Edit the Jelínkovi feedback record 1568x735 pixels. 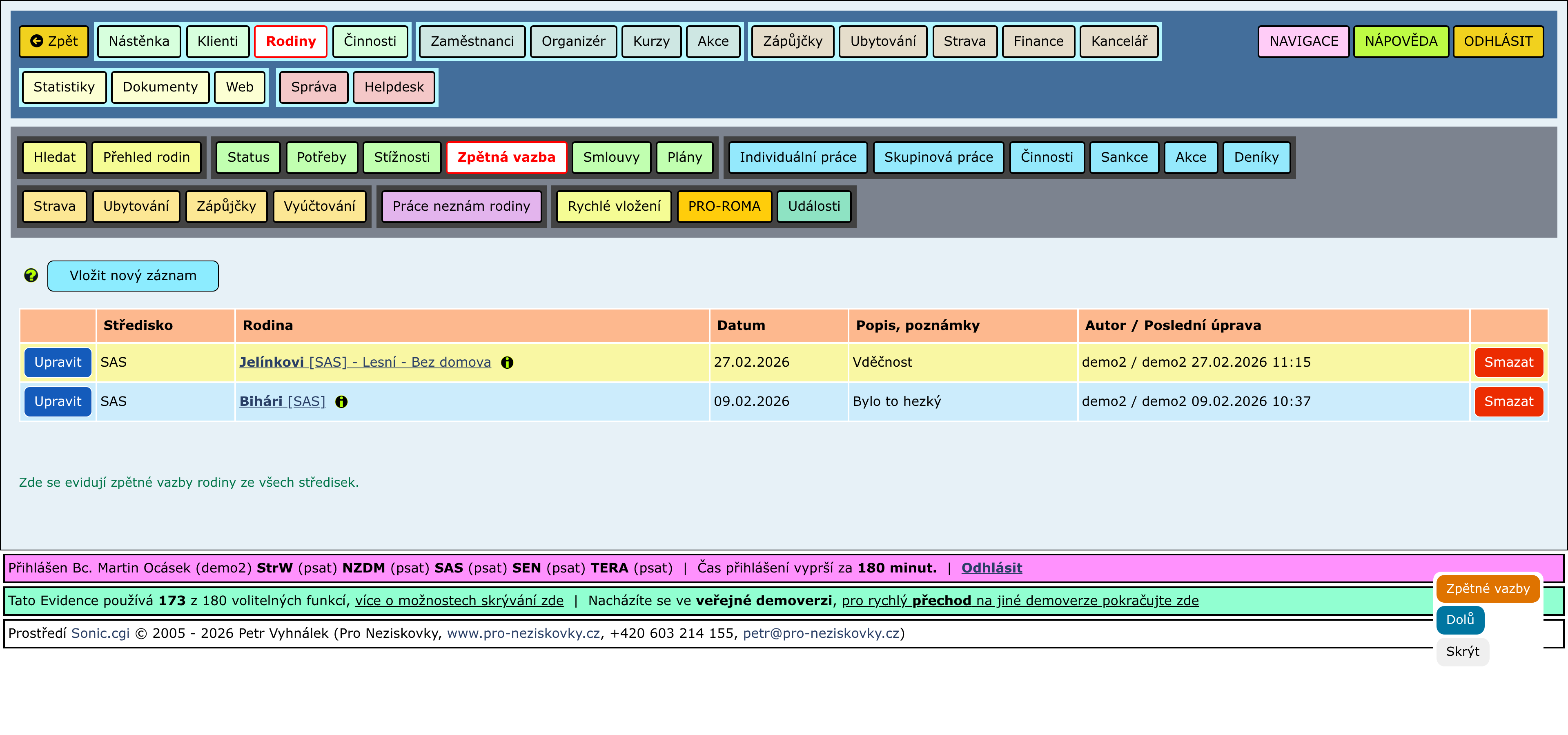coord(58,363)
